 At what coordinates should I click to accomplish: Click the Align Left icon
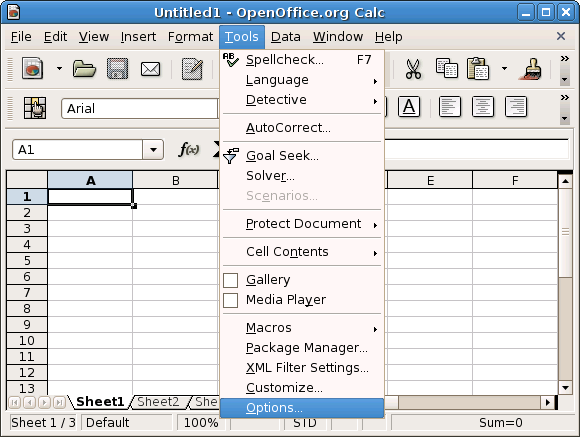[449, 107]
